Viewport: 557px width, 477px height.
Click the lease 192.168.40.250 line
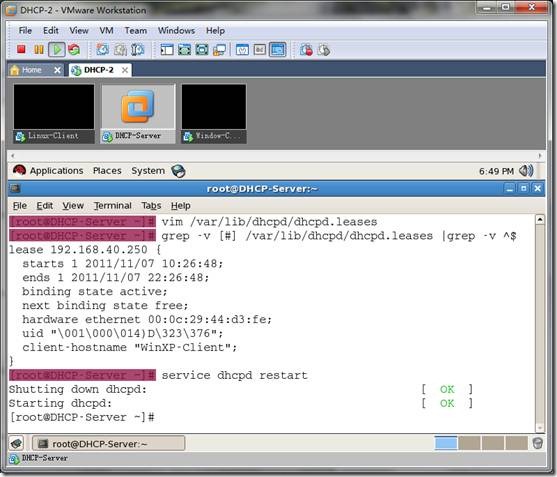coord(85,249)
